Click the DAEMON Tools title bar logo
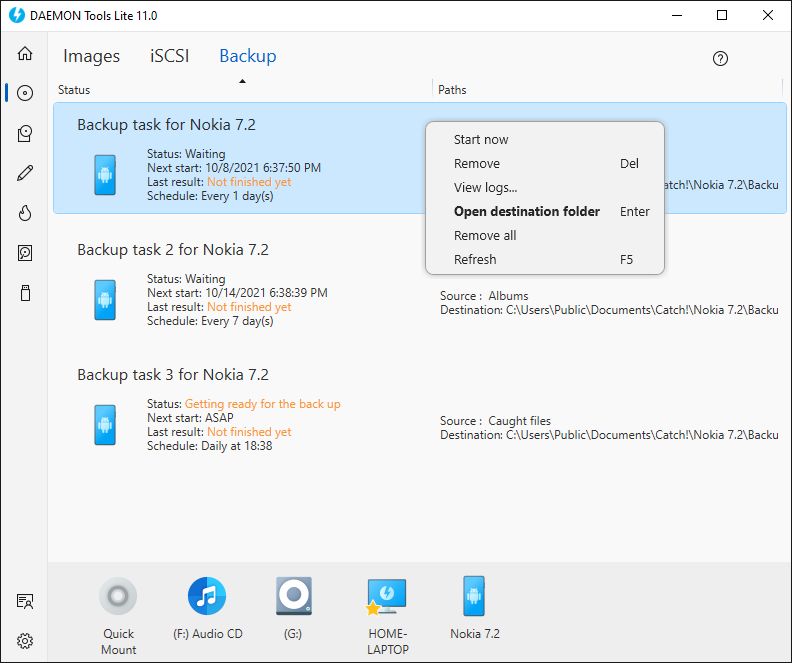Screen dimensions: 792x663 [17, 15]
